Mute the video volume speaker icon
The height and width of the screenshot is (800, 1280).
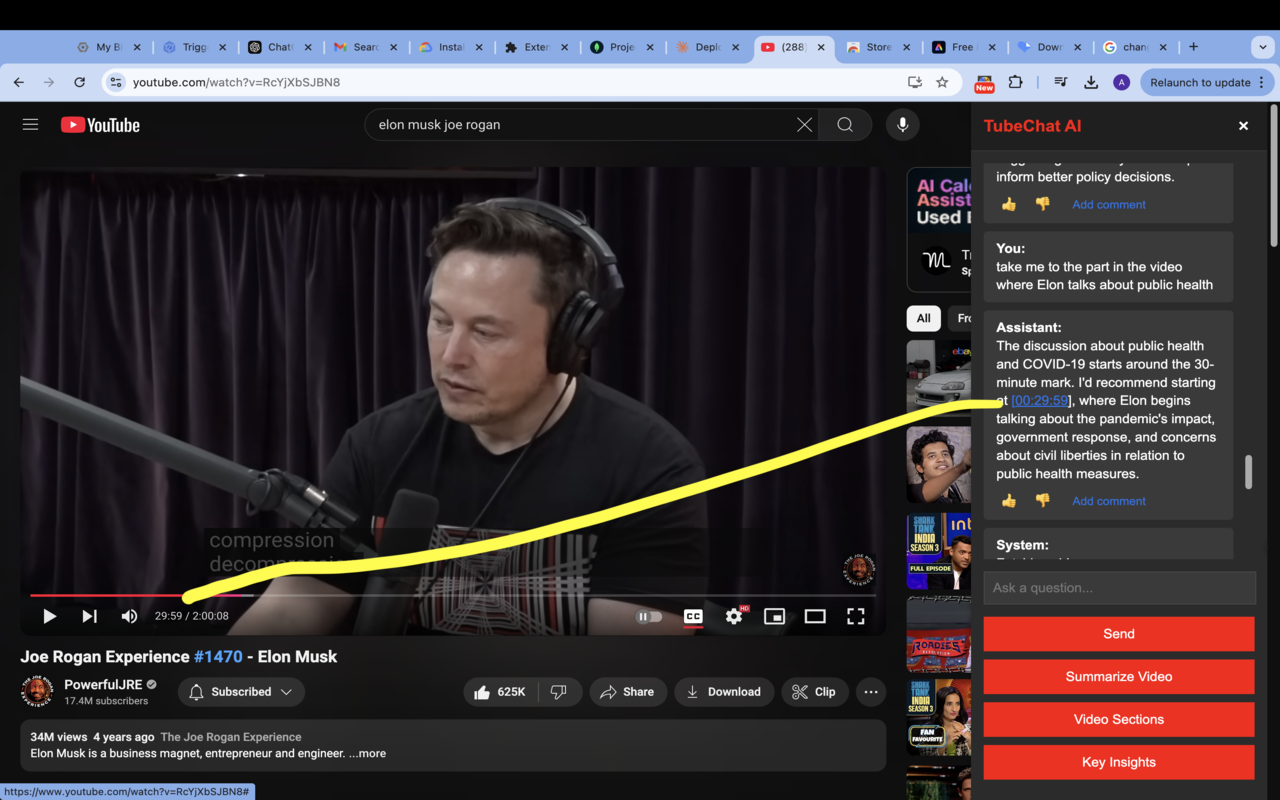pos(129,616)
